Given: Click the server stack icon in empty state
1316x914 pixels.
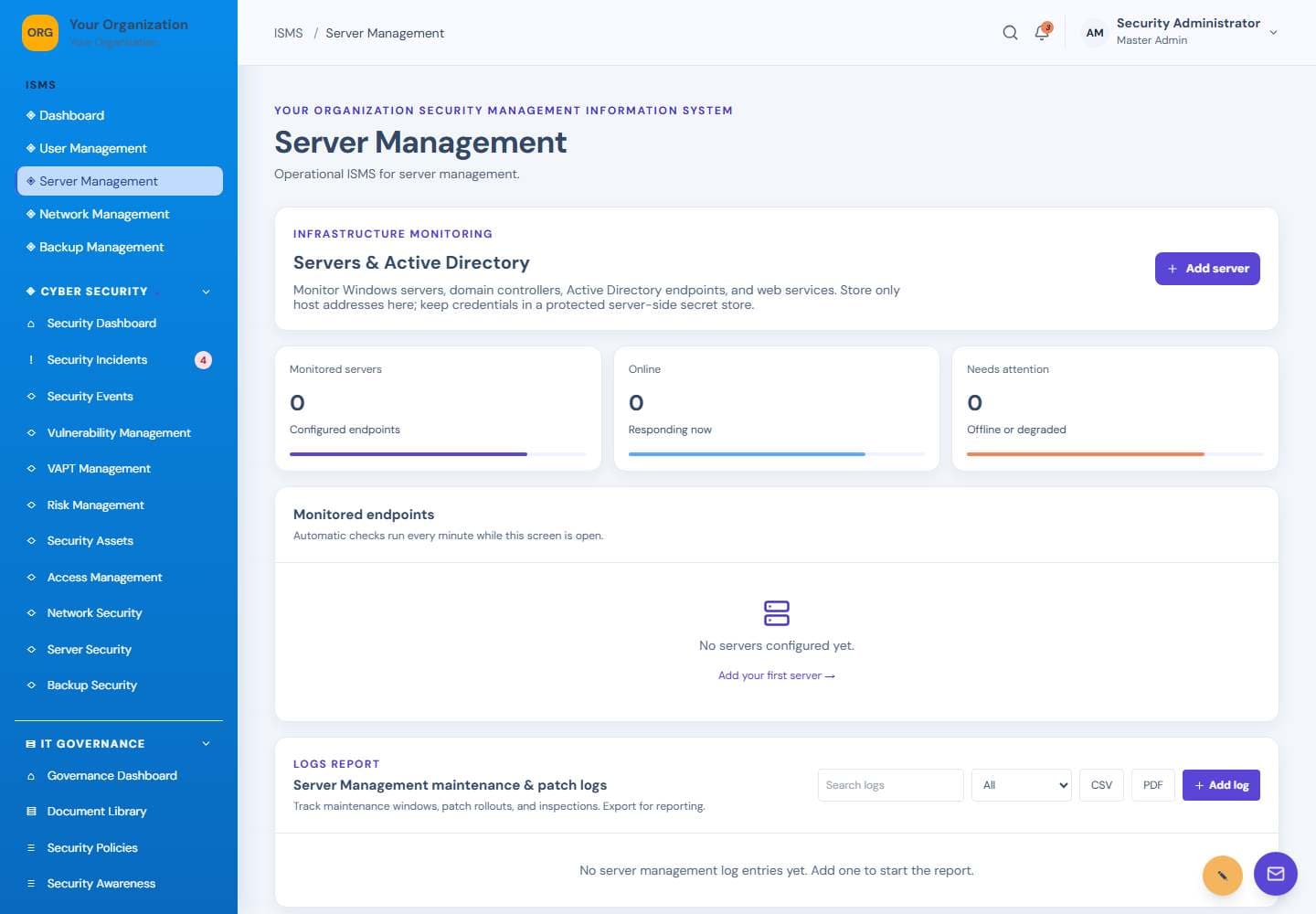Looking at the screenshot, I should point(777,612).
